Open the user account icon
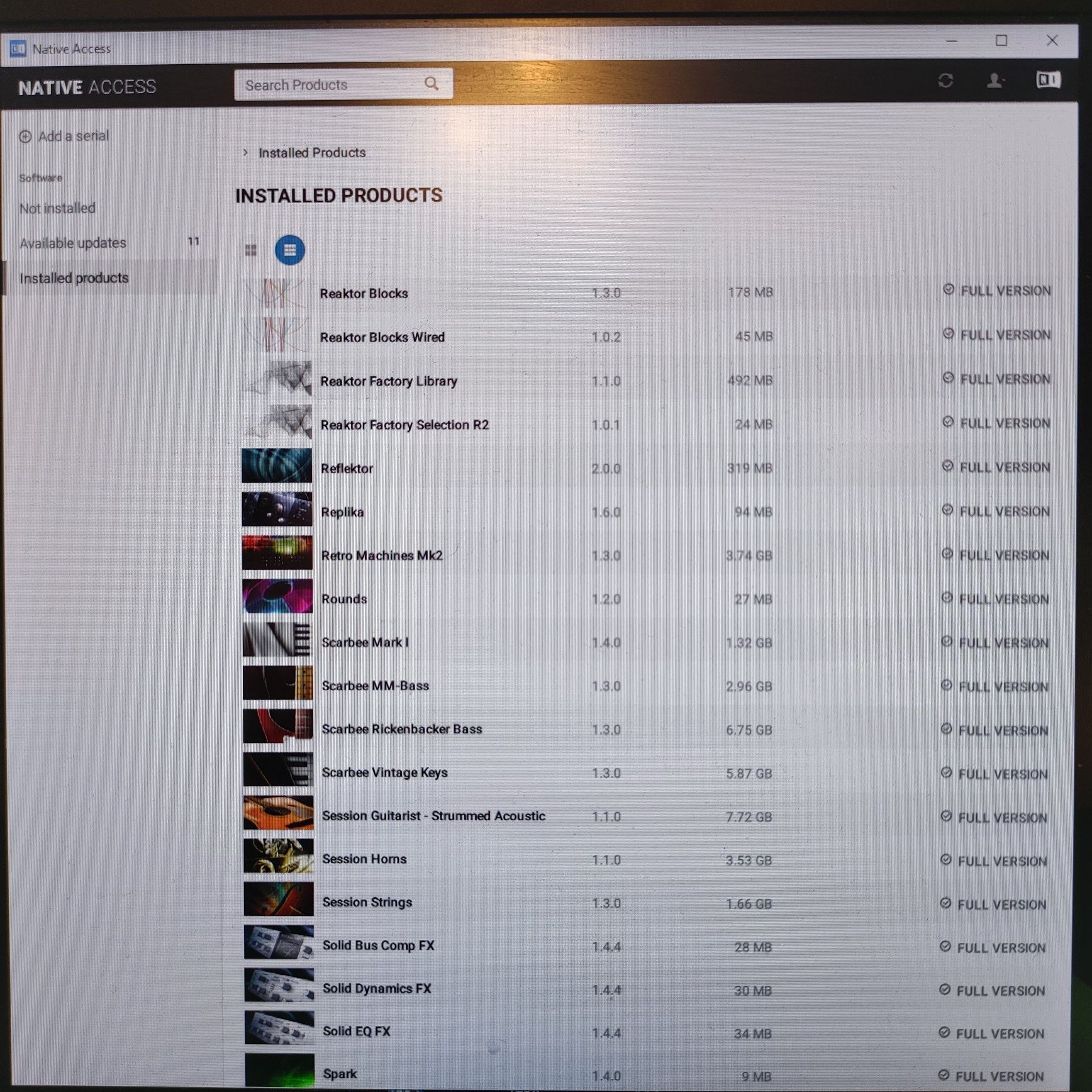Viewport: 1092px width, 1092px height. point(994,81)
